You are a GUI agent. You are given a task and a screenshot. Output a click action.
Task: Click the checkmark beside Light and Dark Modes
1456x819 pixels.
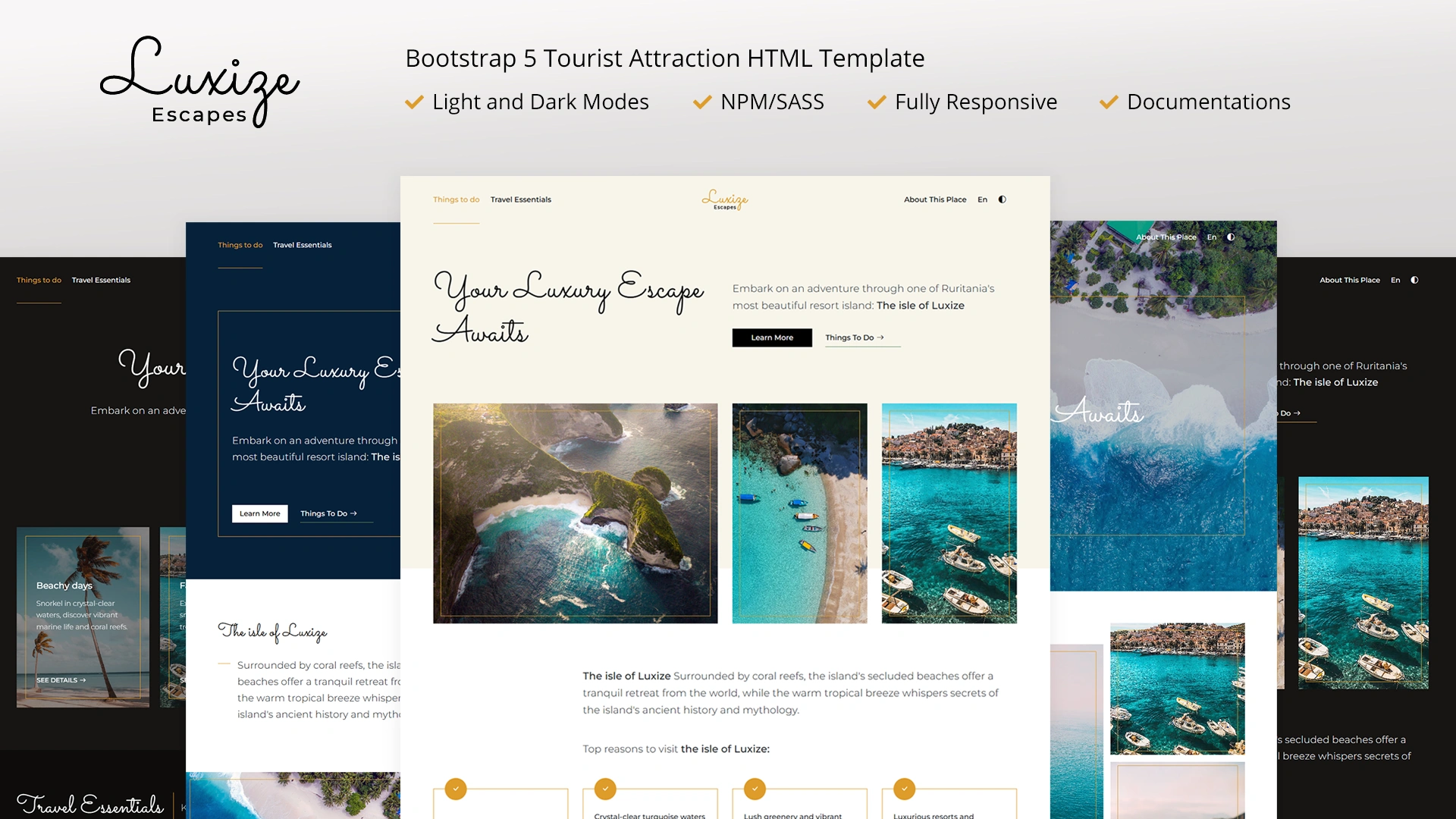(x=414, y=102)
